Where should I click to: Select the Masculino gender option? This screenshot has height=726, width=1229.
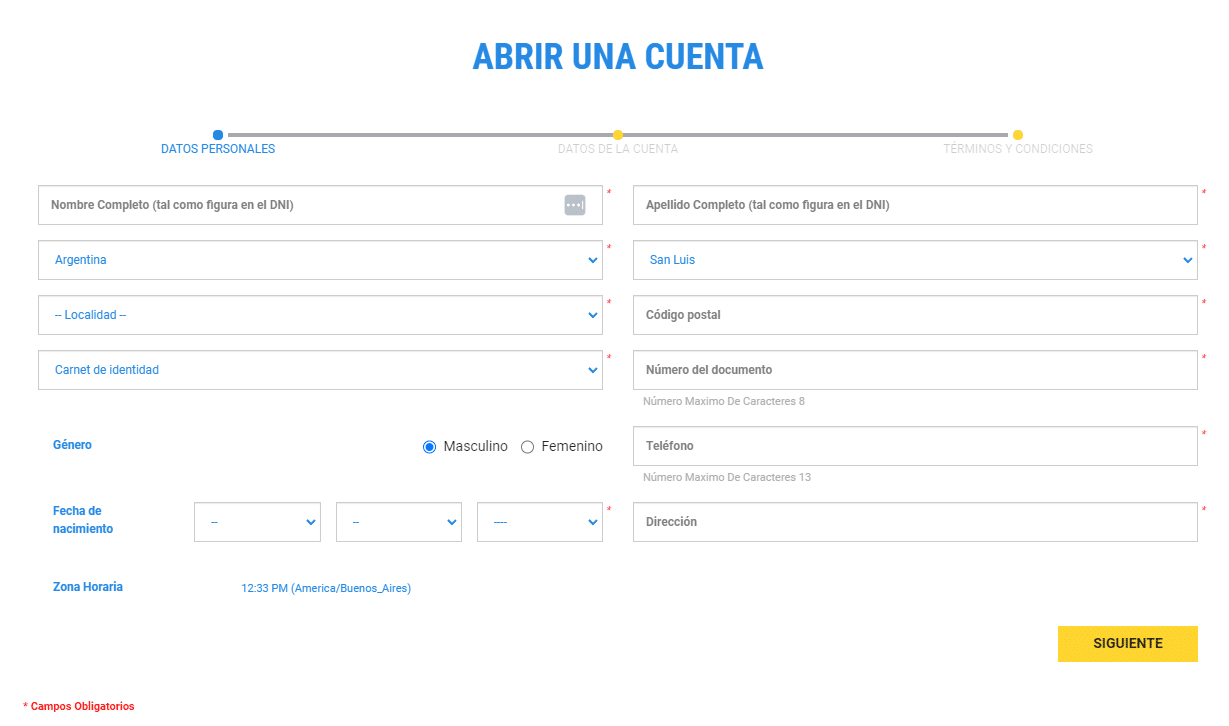tap(429, 446)
